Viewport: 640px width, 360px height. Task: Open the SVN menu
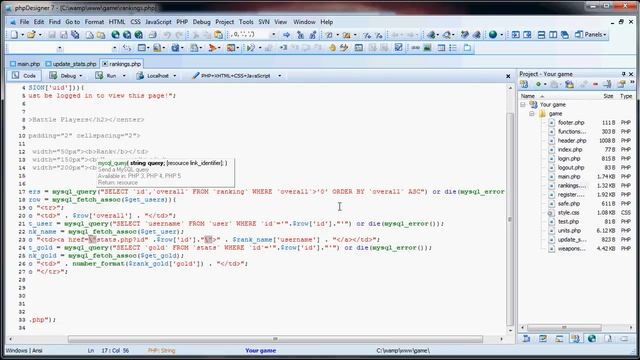pyautogui.click(x=264, y=22)
